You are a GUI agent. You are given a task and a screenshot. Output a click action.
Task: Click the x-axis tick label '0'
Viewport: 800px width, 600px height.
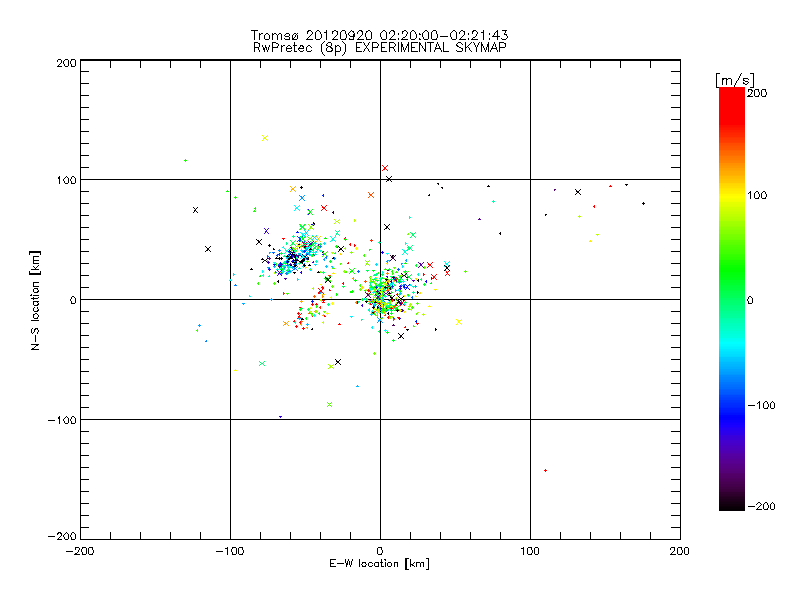tap(380, 551)
